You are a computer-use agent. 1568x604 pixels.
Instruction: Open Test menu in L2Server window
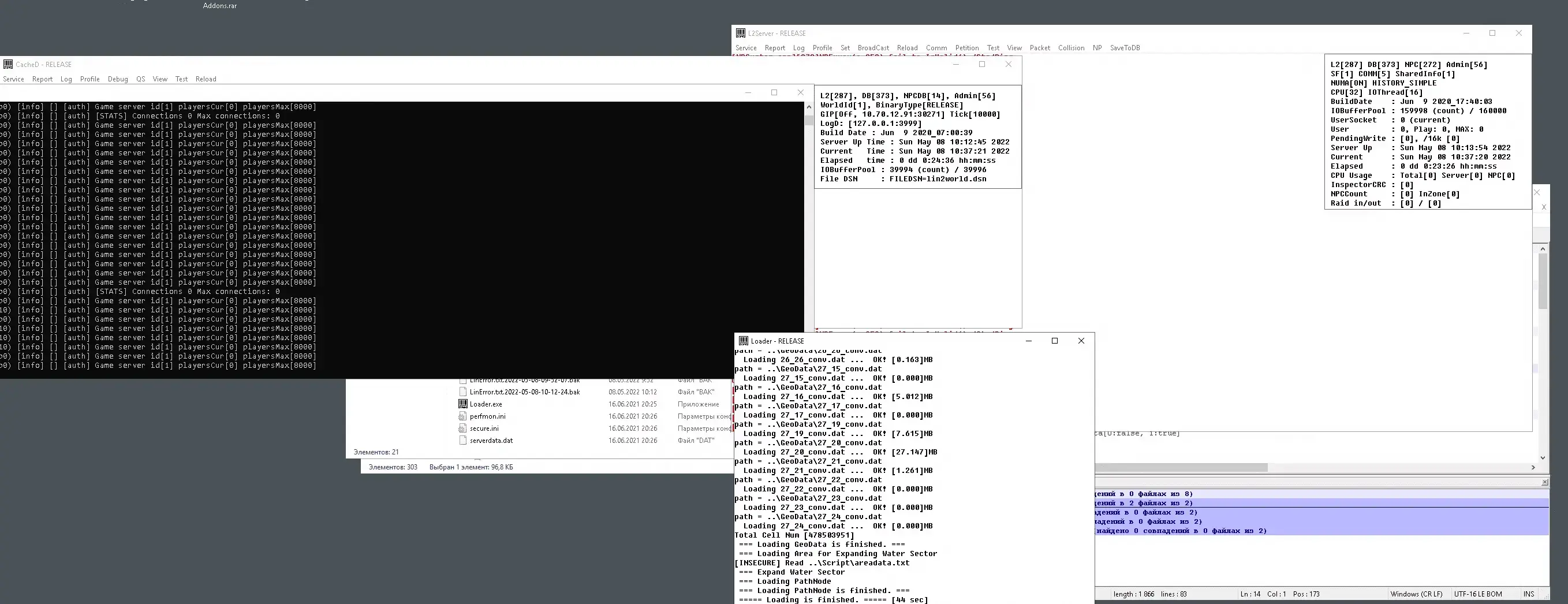point(993,48)
